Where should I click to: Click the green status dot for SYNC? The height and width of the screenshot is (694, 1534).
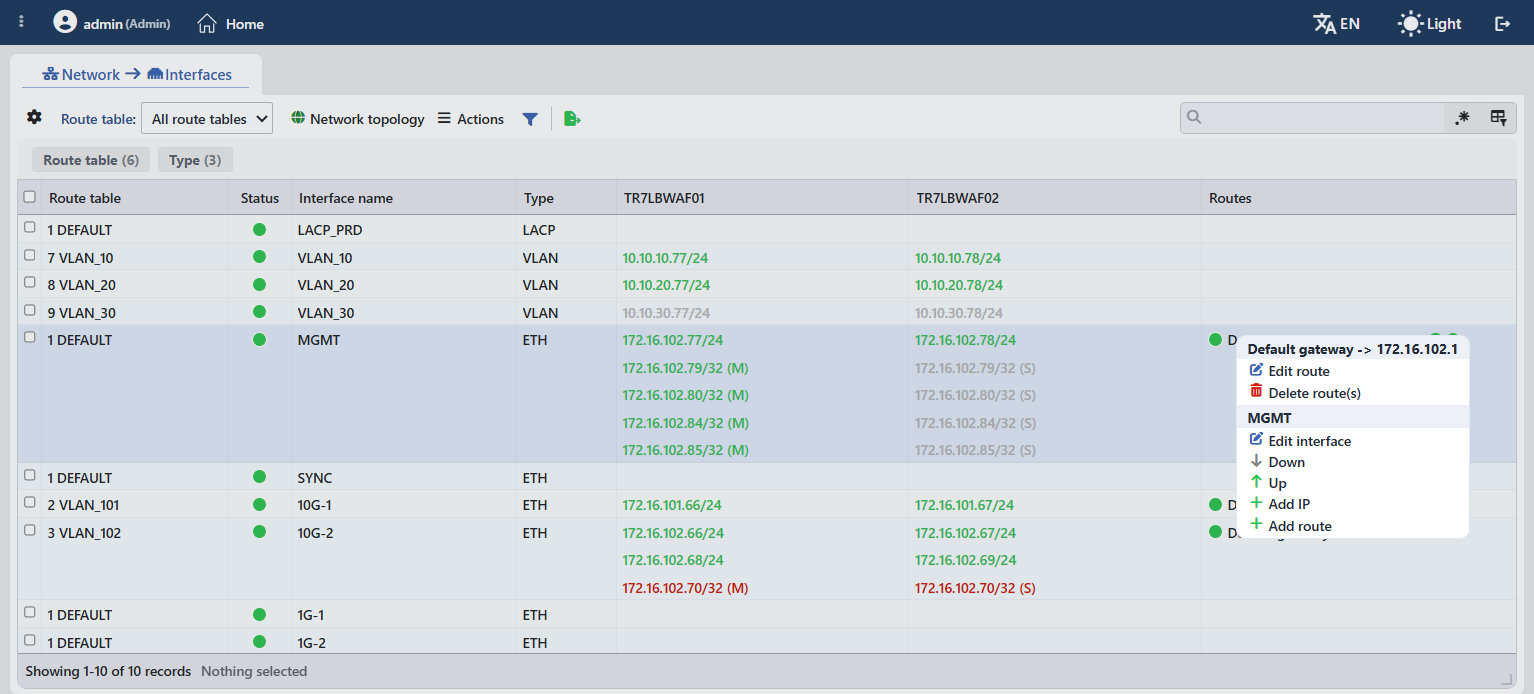260,477
